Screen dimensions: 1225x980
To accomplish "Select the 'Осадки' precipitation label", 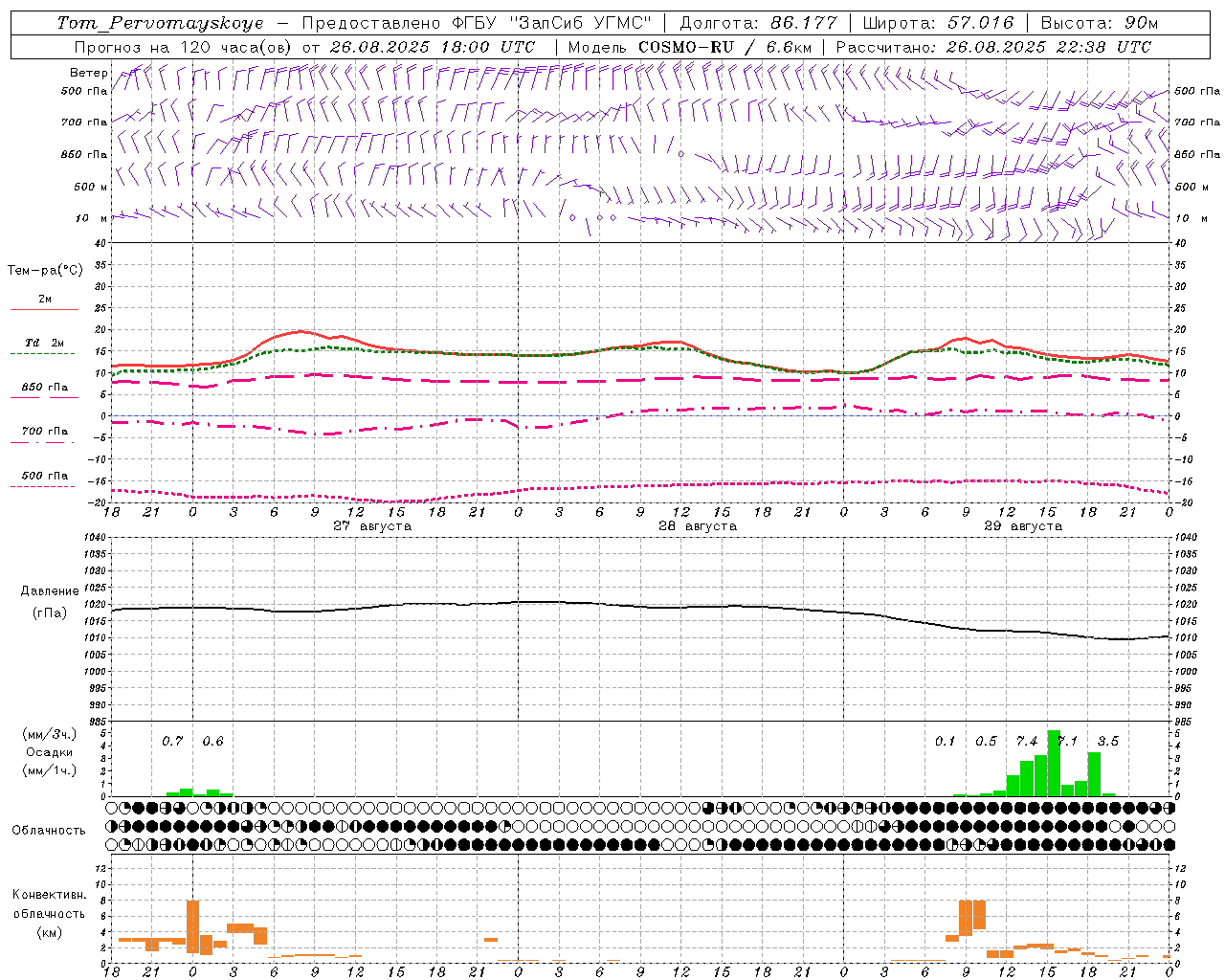I will [x=50, y=752].
